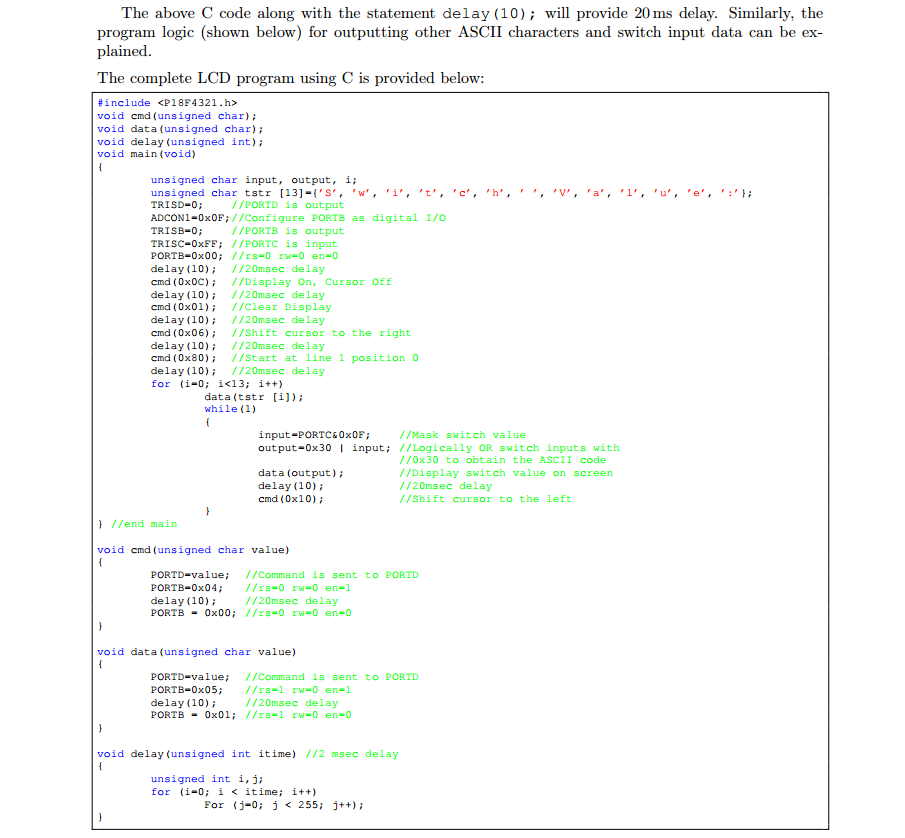Select 'void data(unsigned char);' prototype line

coord(180,129)
